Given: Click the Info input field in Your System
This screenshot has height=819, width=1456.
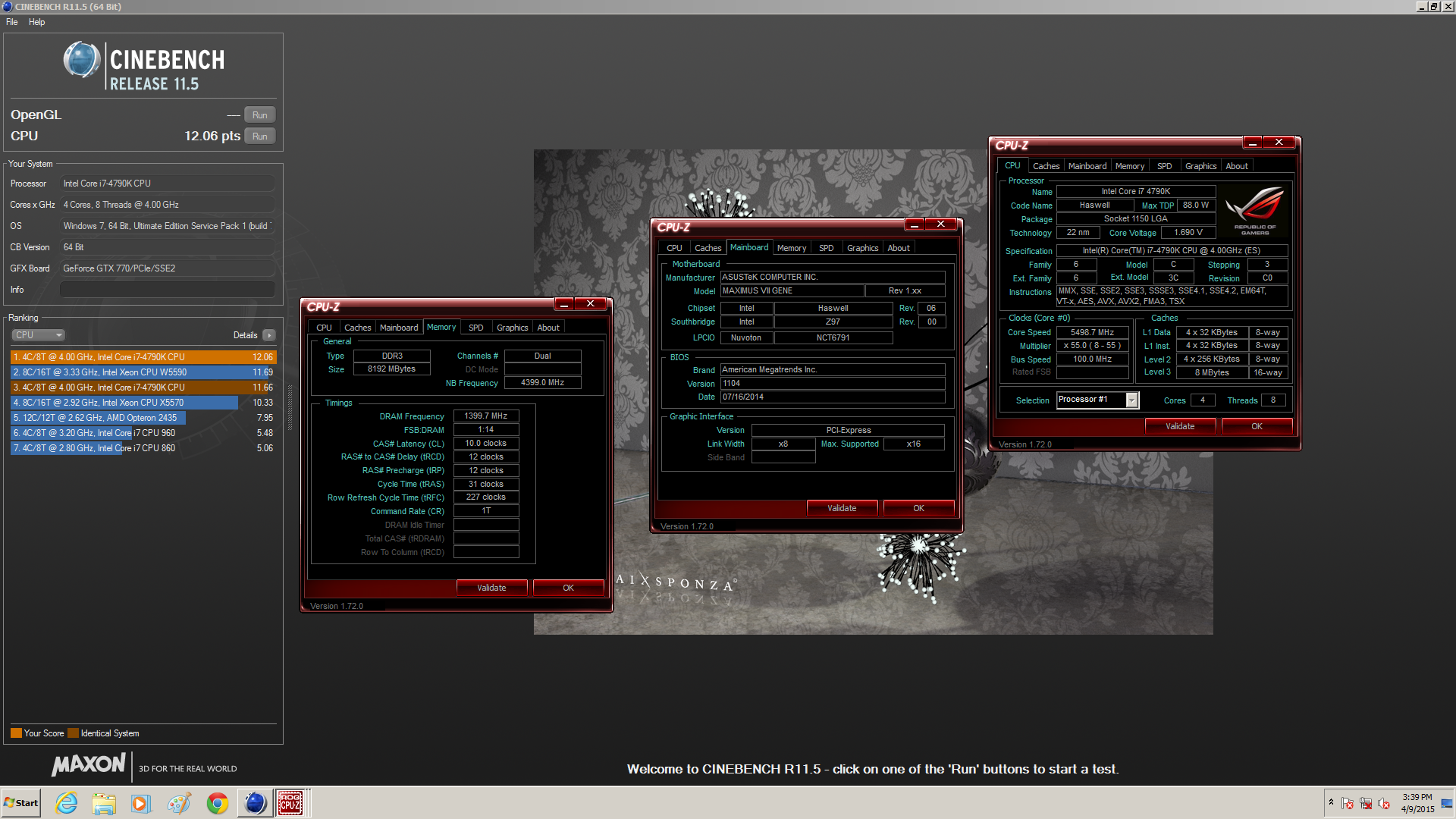Looking at the screenshot, I should 167,290.
